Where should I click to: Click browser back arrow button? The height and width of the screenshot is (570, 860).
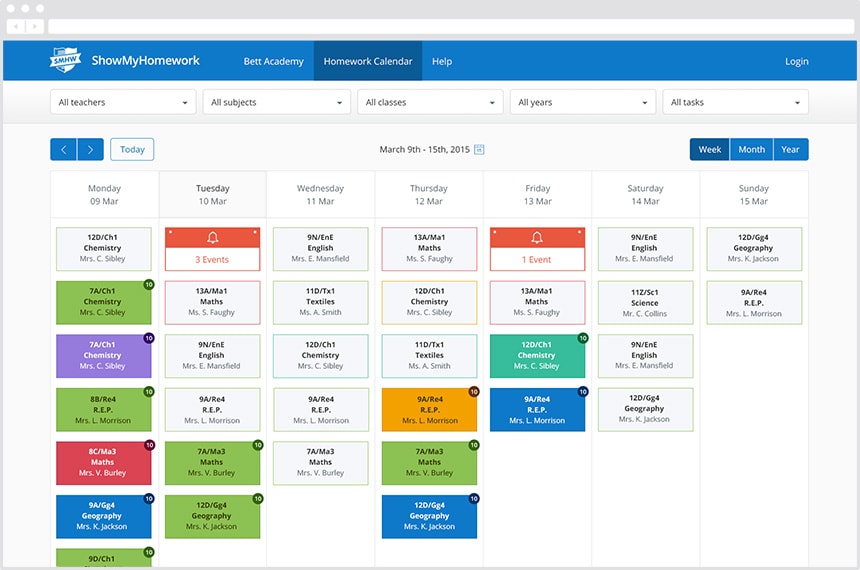pyautogui.click(x=16, y=26)
